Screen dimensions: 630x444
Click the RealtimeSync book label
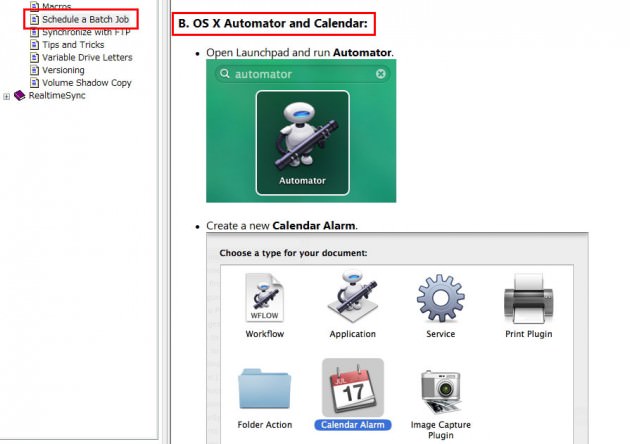[58, 96]
